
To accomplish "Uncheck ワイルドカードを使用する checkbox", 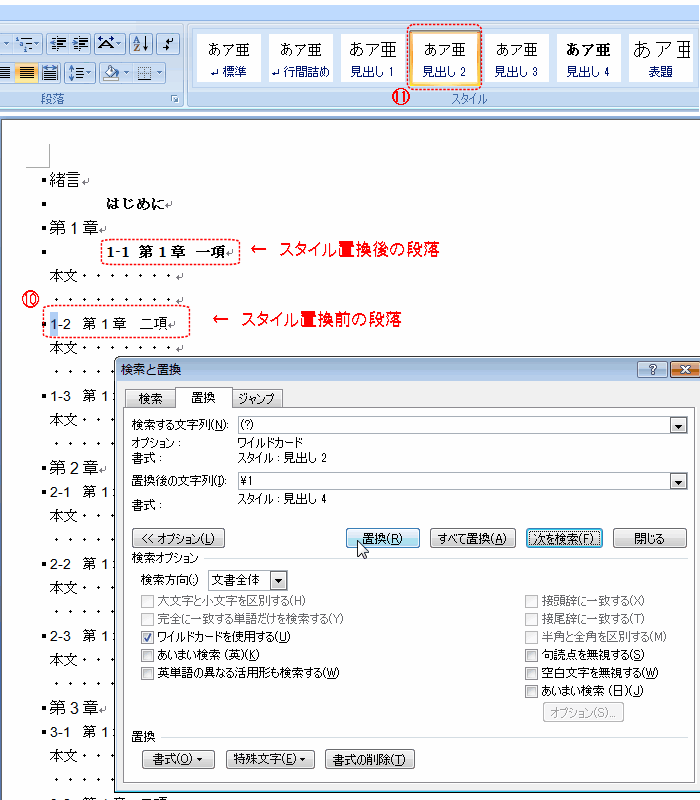I will click(149, 637).
